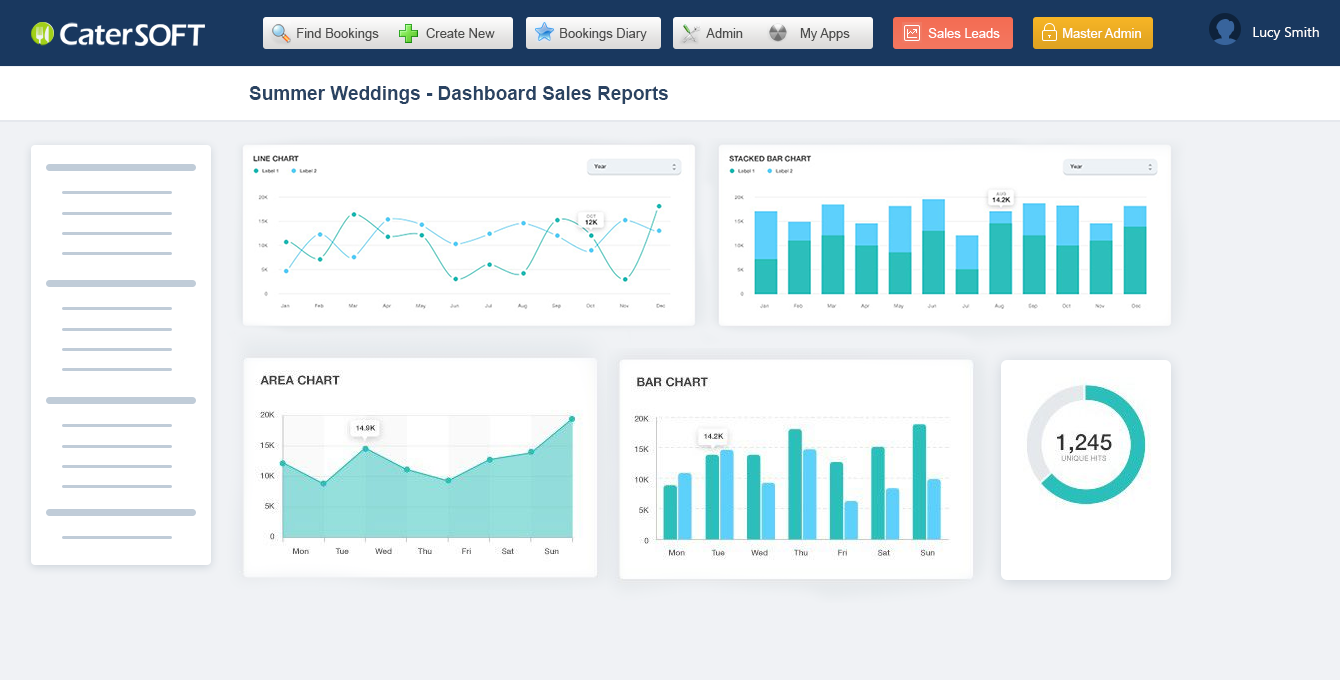Screen dimensions: 1340x680
Task: Click the 14.9K tooltip on the Area Chart
Action: click(366, 427)
